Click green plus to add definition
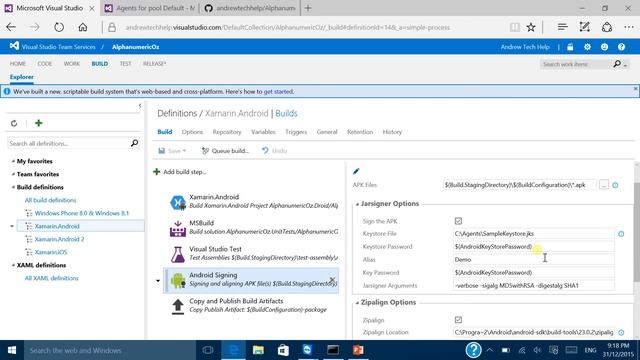This screenshot has height=360, width=640. coord(38,123)
